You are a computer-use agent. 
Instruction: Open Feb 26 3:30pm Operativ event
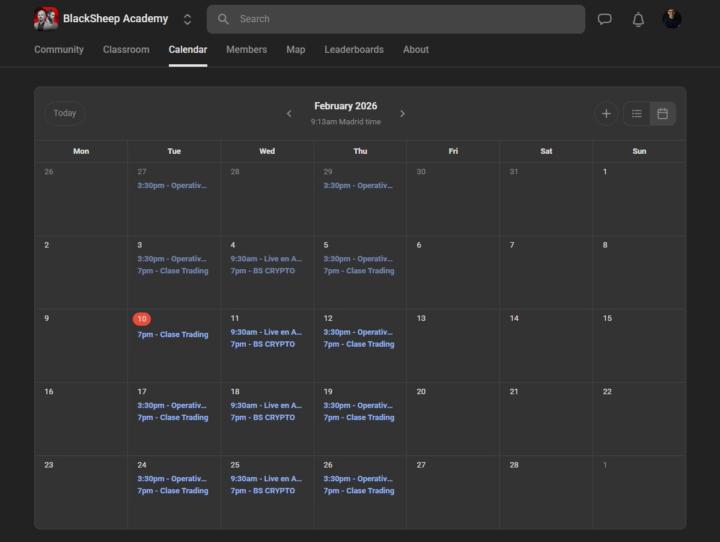358,479
